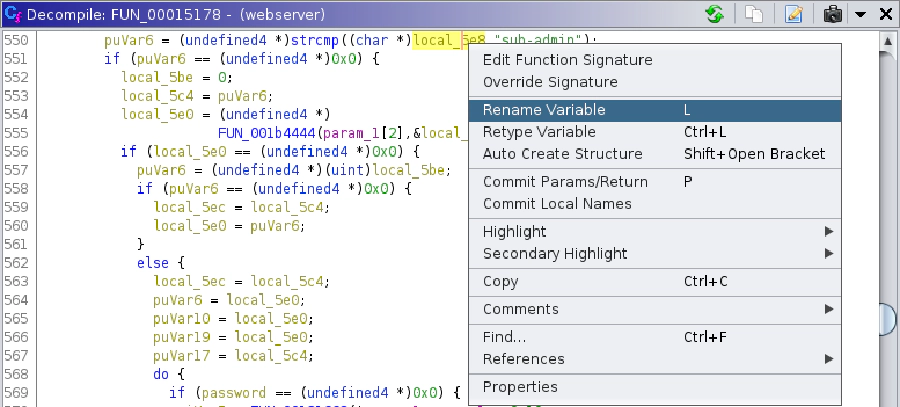Click line number 556
The image size is (900, 407).
pyautogui.click(x=16, y=152)
